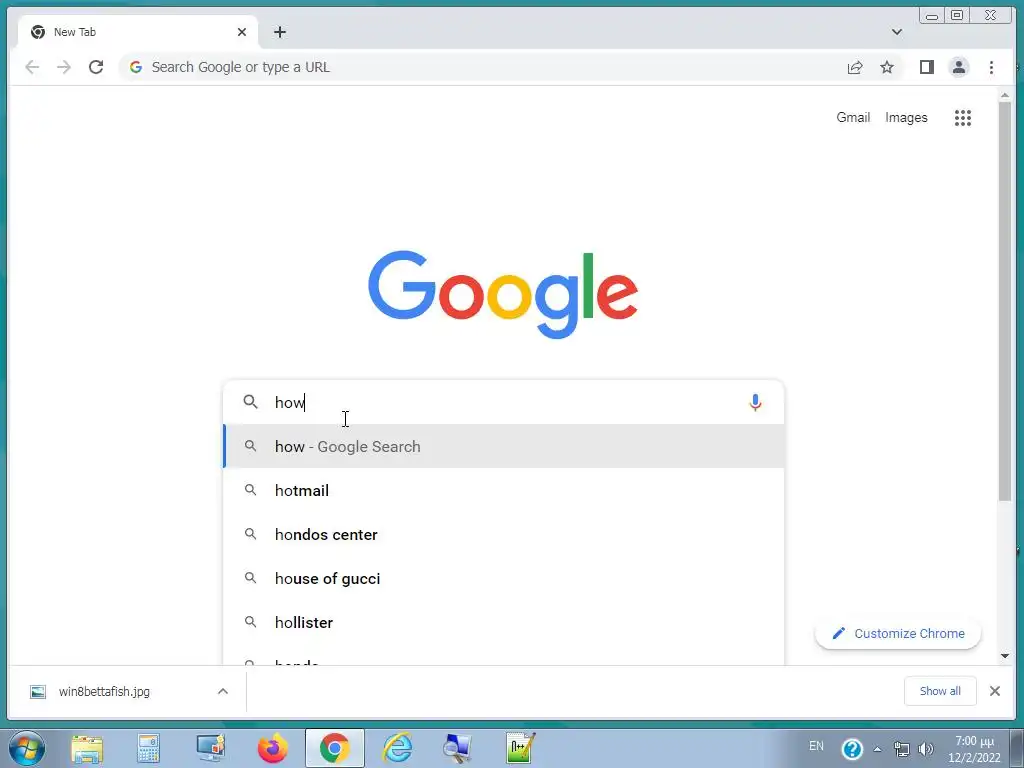Click the browser back arrow
1024x768 pixels.
(32, 67)
